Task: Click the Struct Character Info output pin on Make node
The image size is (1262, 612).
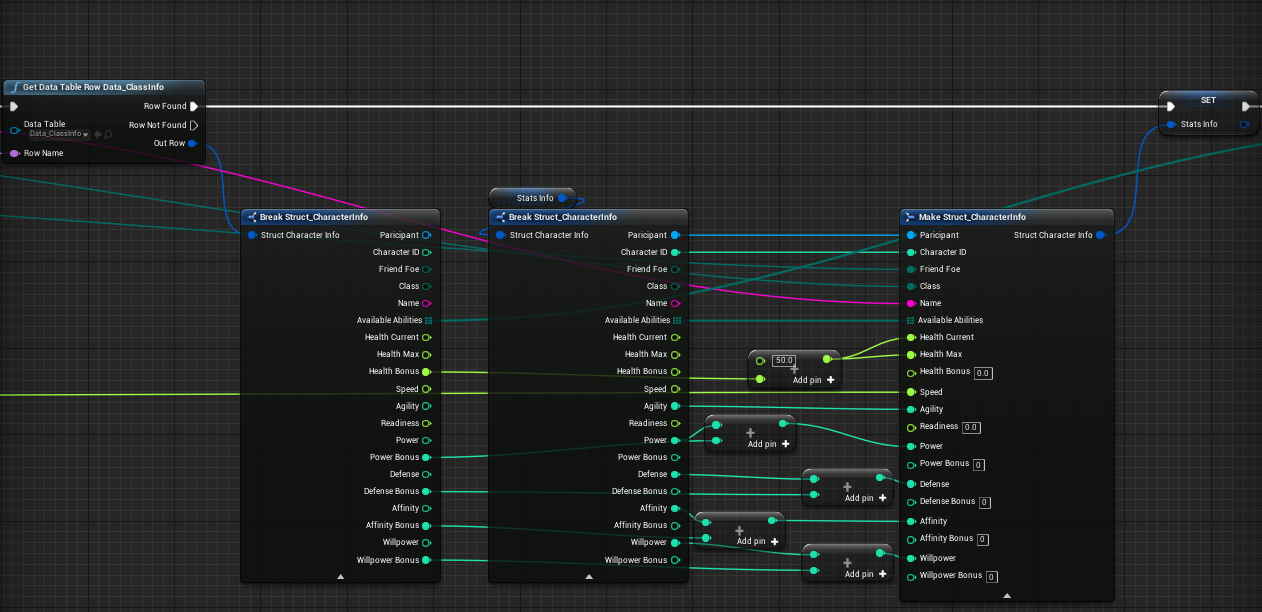Action: click(1101, 235)
